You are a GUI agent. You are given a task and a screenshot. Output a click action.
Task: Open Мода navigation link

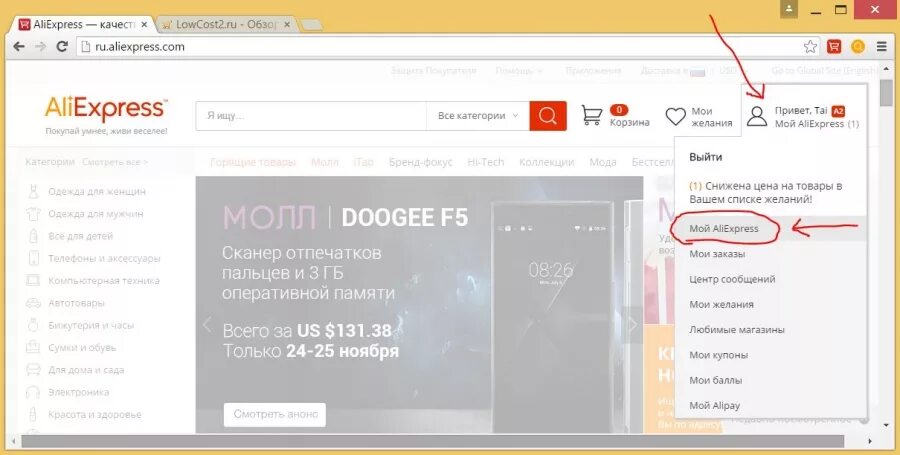tap(603, 162)
